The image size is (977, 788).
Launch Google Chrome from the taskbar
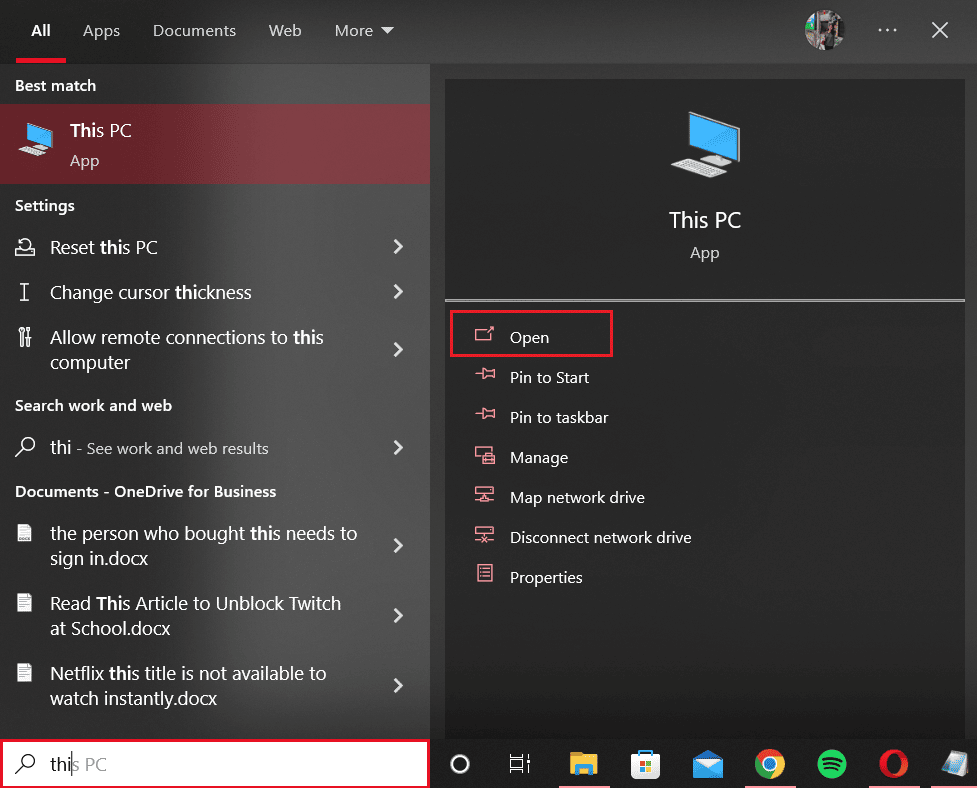pyautogui.click(x=770, y=764)
